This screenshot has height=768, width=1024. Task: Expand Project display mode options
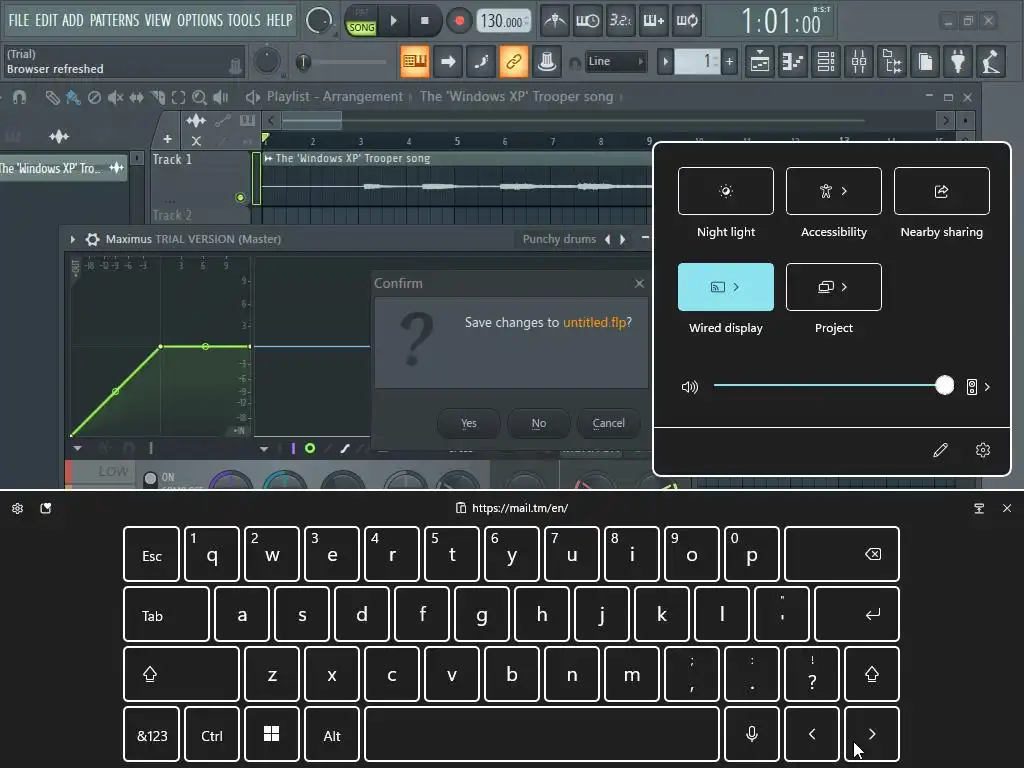tap(833, 287)
